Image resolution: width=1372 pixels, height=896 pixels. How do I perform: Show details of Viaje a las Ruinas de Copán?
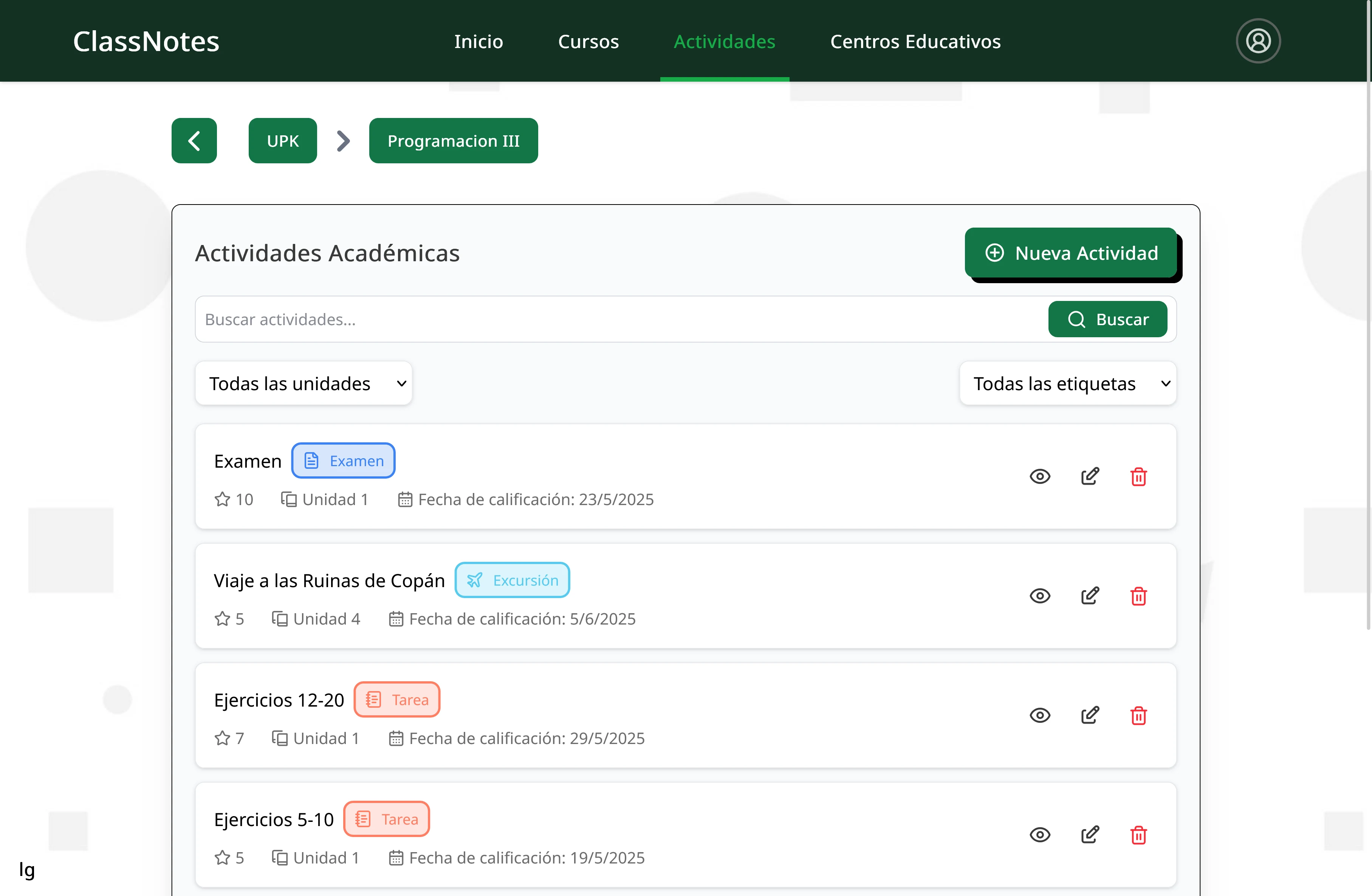point(1039,595)
